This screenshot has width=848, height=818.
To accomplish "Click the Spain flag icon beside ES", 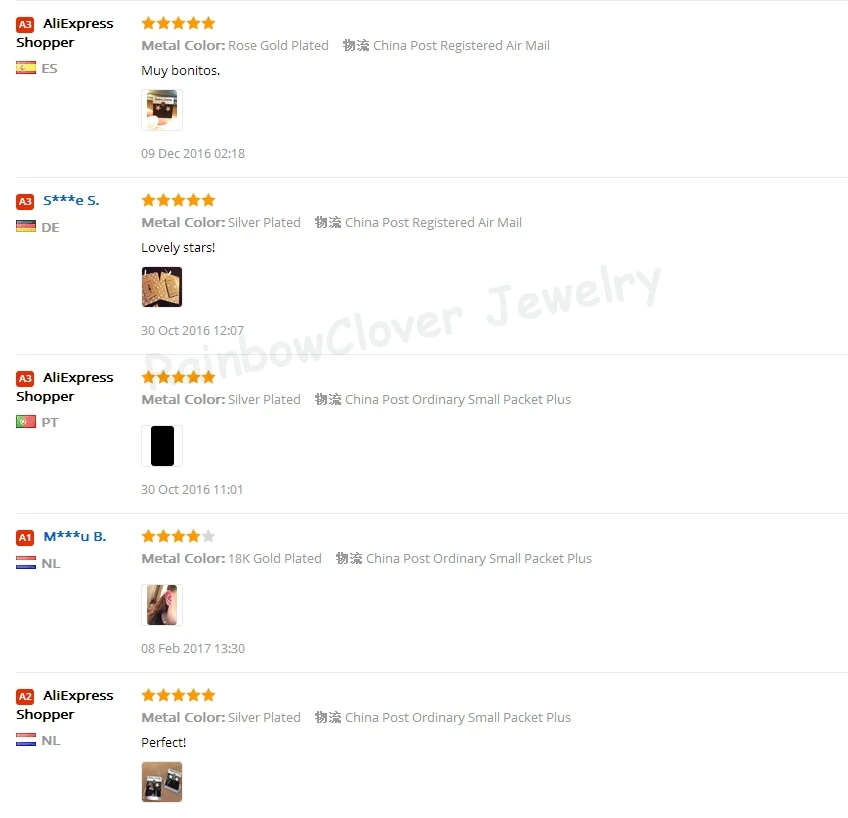I will pos(26,68).
